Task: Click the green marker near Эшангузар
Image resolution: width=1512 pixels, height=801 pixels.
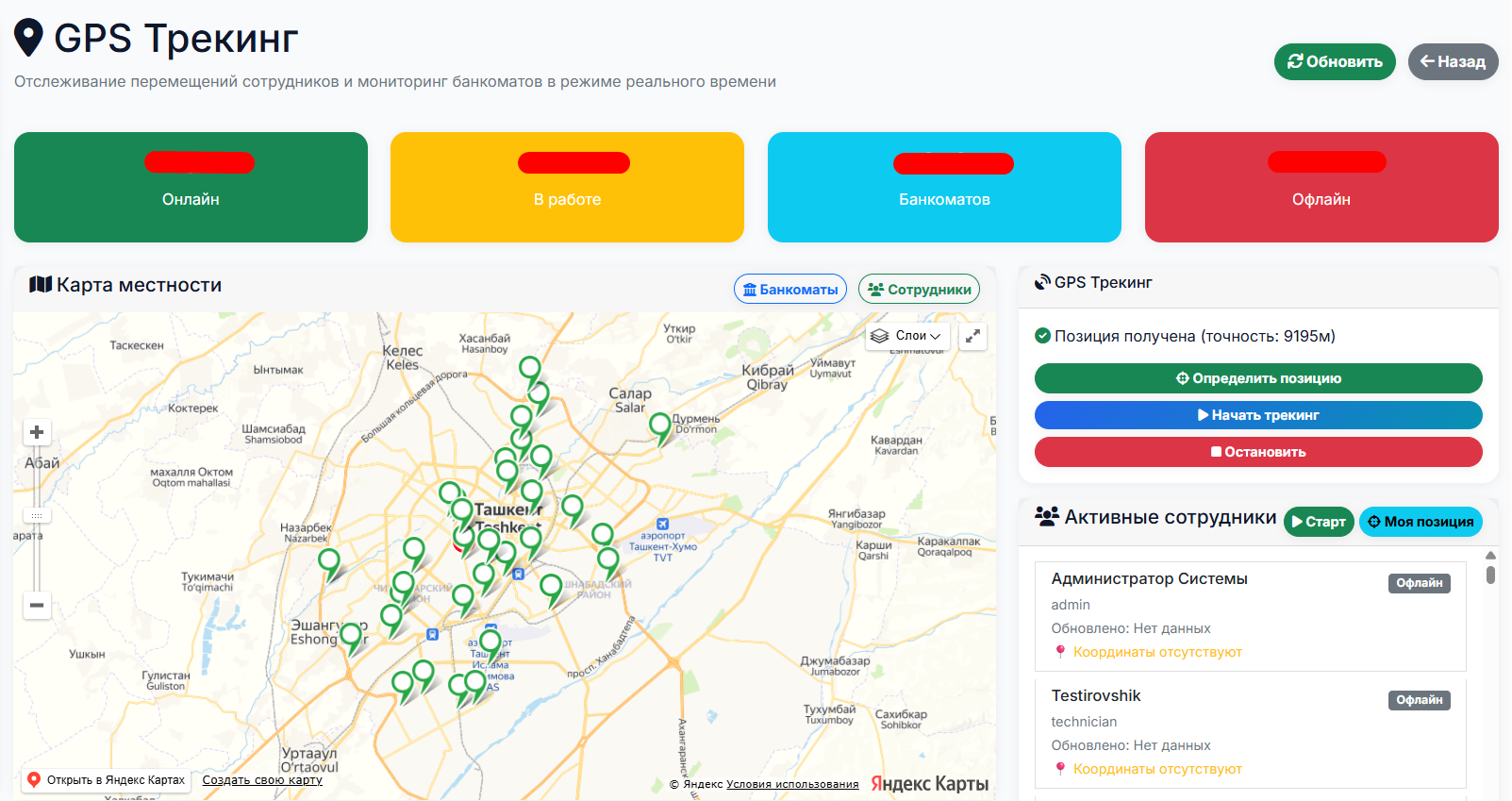Action: (352, 635)
